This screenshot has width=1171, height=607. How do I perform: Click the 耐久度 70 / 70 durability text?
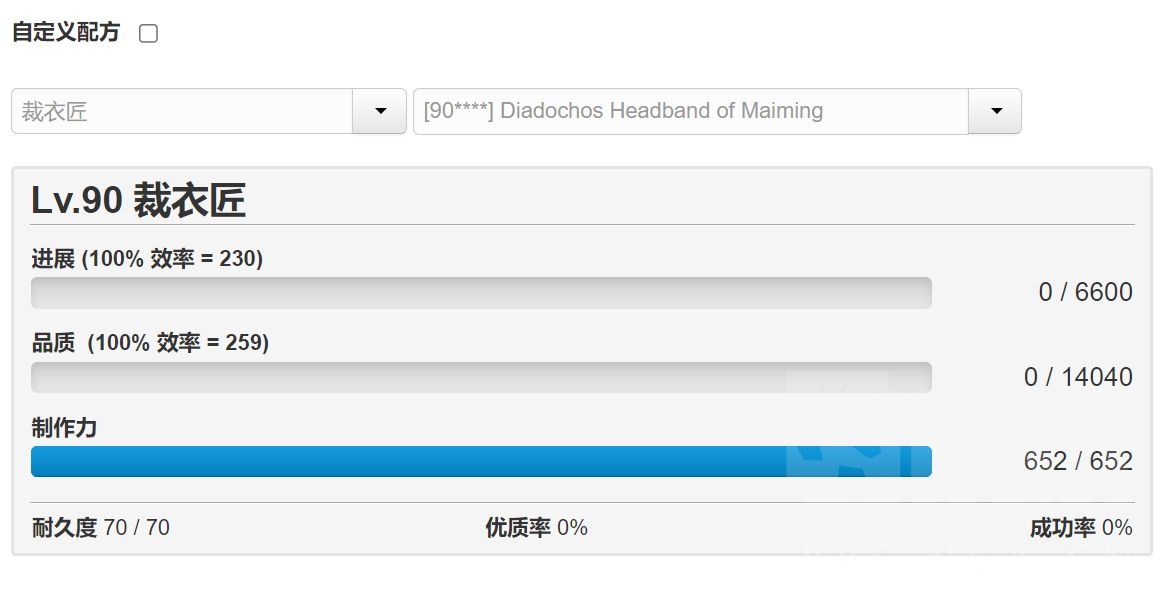[x=101, y=527]
